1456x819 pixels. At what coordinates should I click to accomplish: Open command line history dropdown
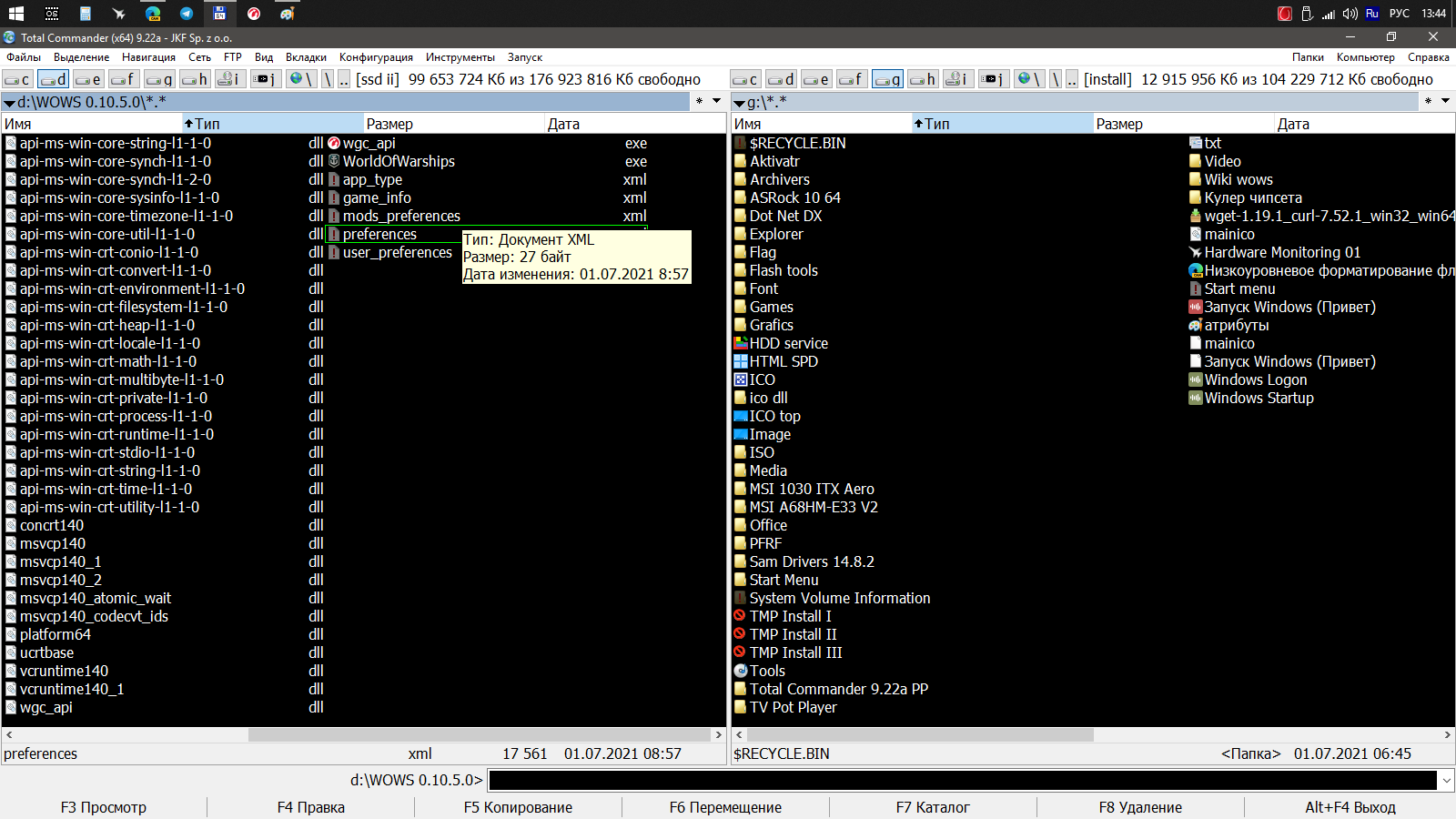(x=1446, y=780)
